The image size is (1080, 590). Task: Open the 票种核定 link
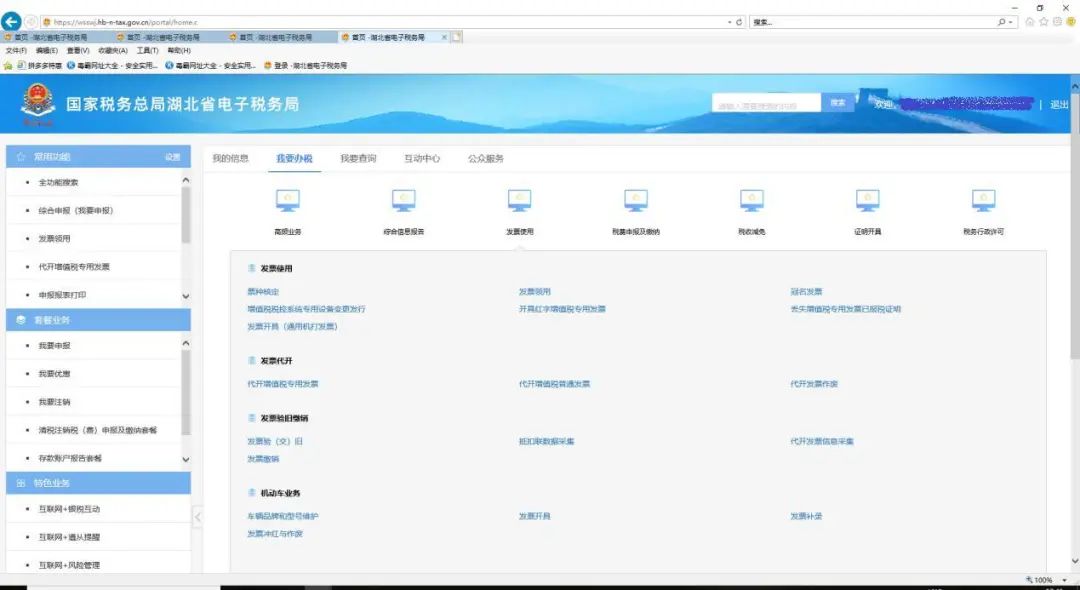(263, 292)
